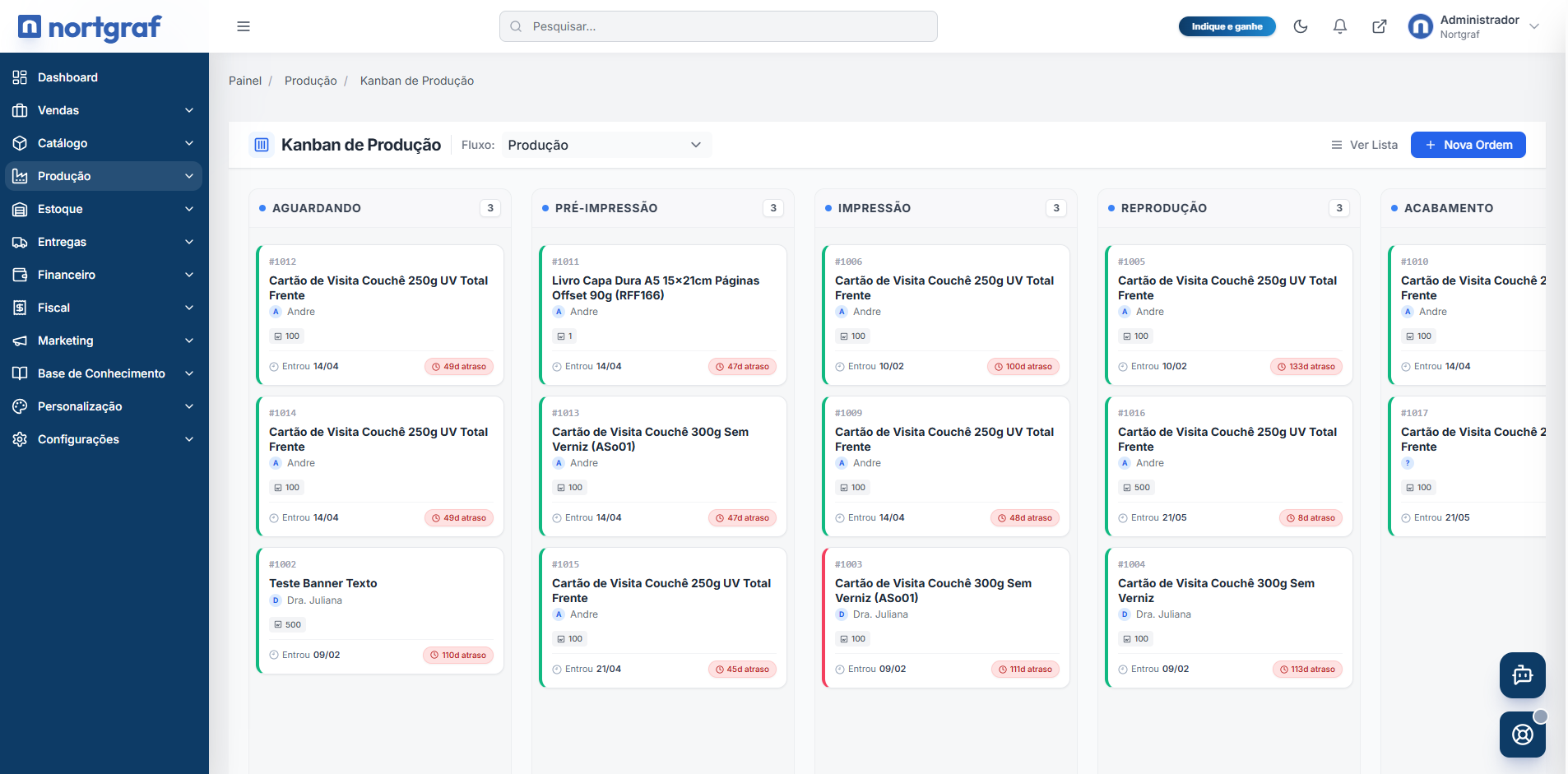Image resolution: width=1568 pixels, height=774 pixels.
Task: Expand the Financeiro sidebar section
Action: coord(104,275)
